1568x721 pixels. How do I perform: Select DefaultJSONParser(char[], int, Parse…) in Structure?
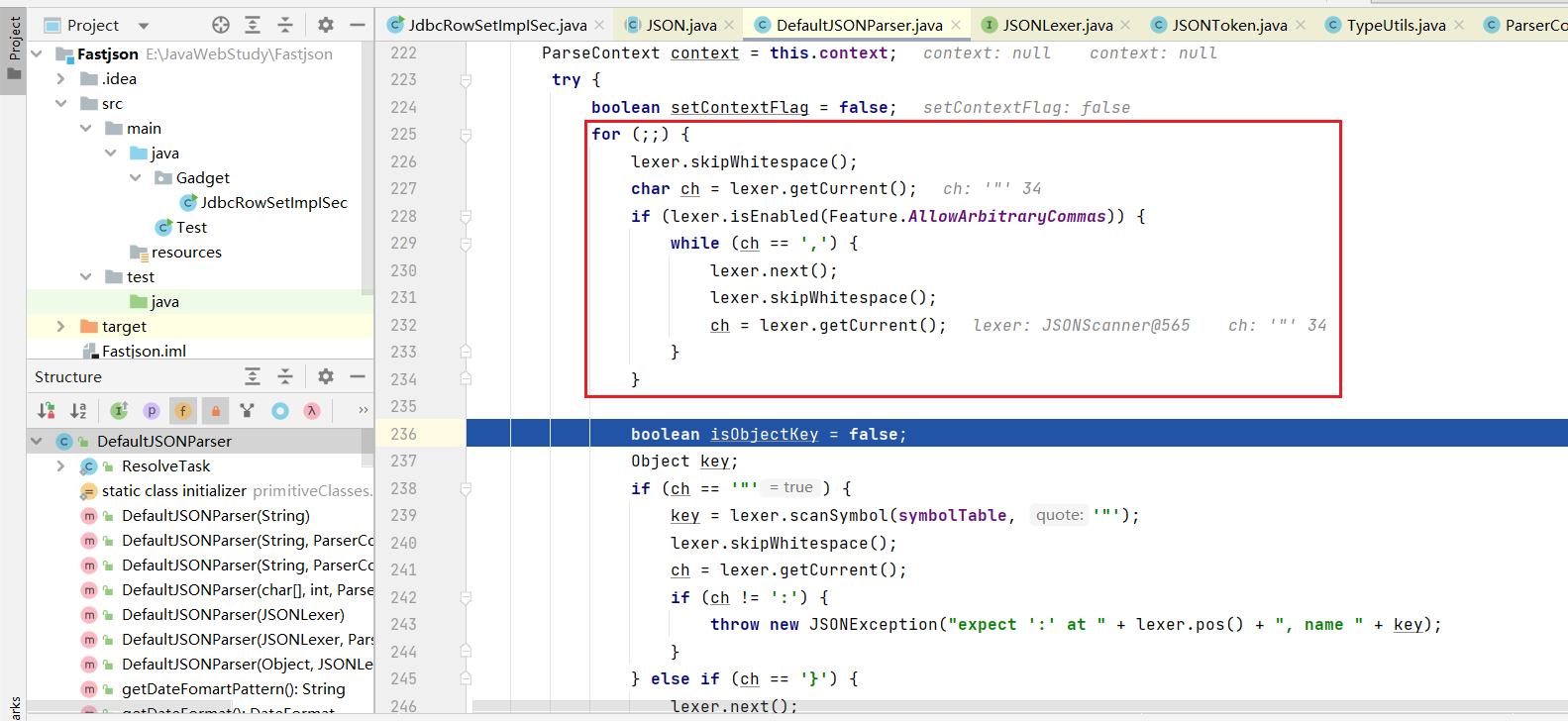248,589
